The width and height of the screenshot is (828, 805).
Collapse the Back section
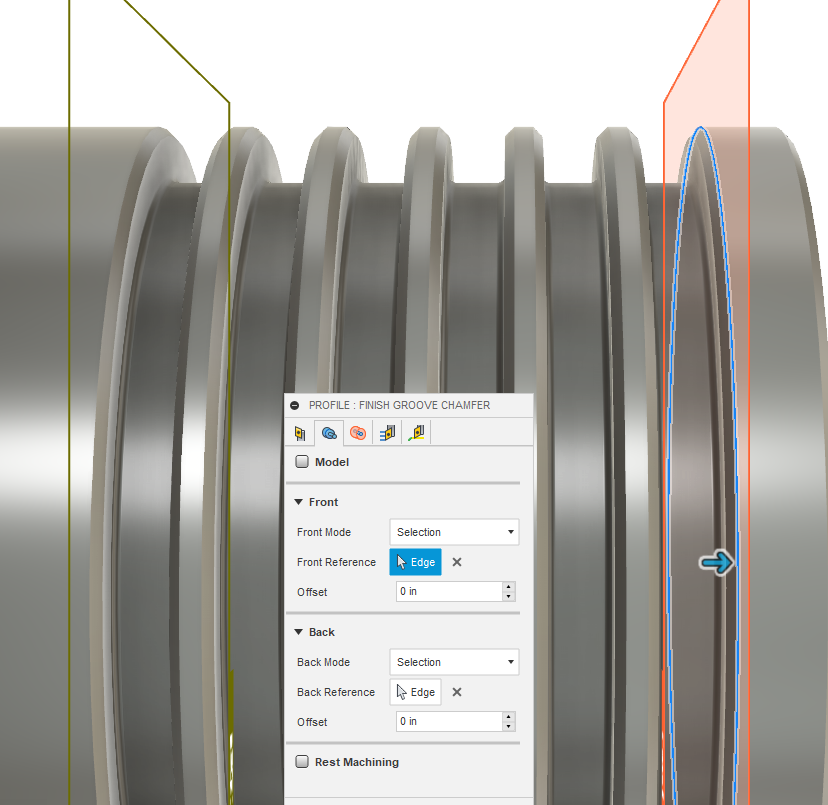pos(298,632)
